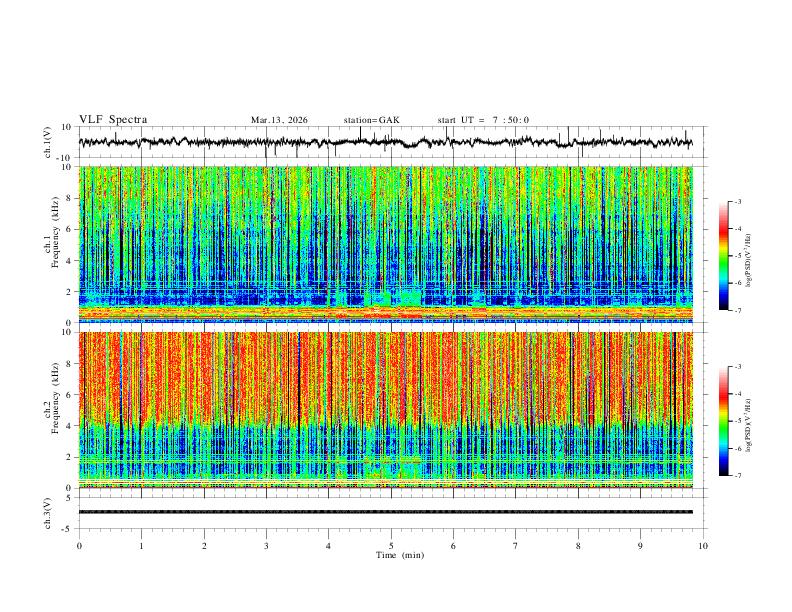Click the "-7" label on ch.2 color bar
792x612 pixels.
[x=737, y=476]
